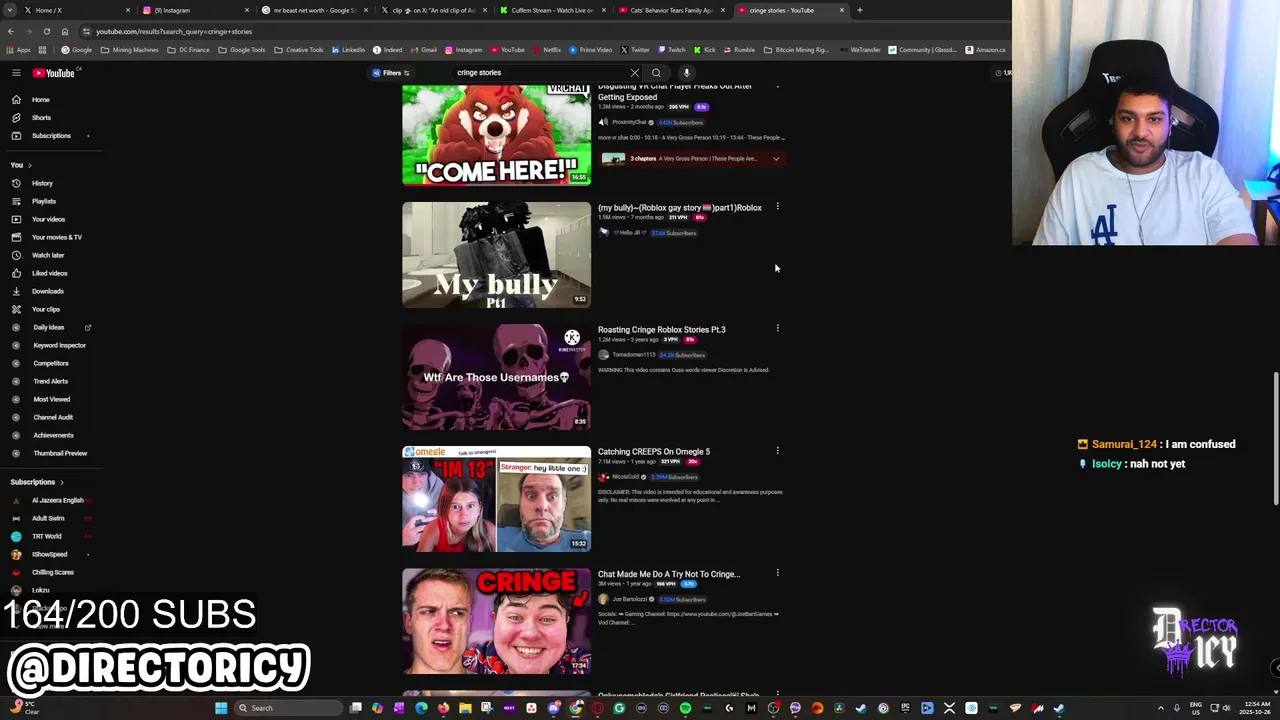The height and width of the screenshot is (720, 1280).
Task: Open Watch later list
Action: 47,255
